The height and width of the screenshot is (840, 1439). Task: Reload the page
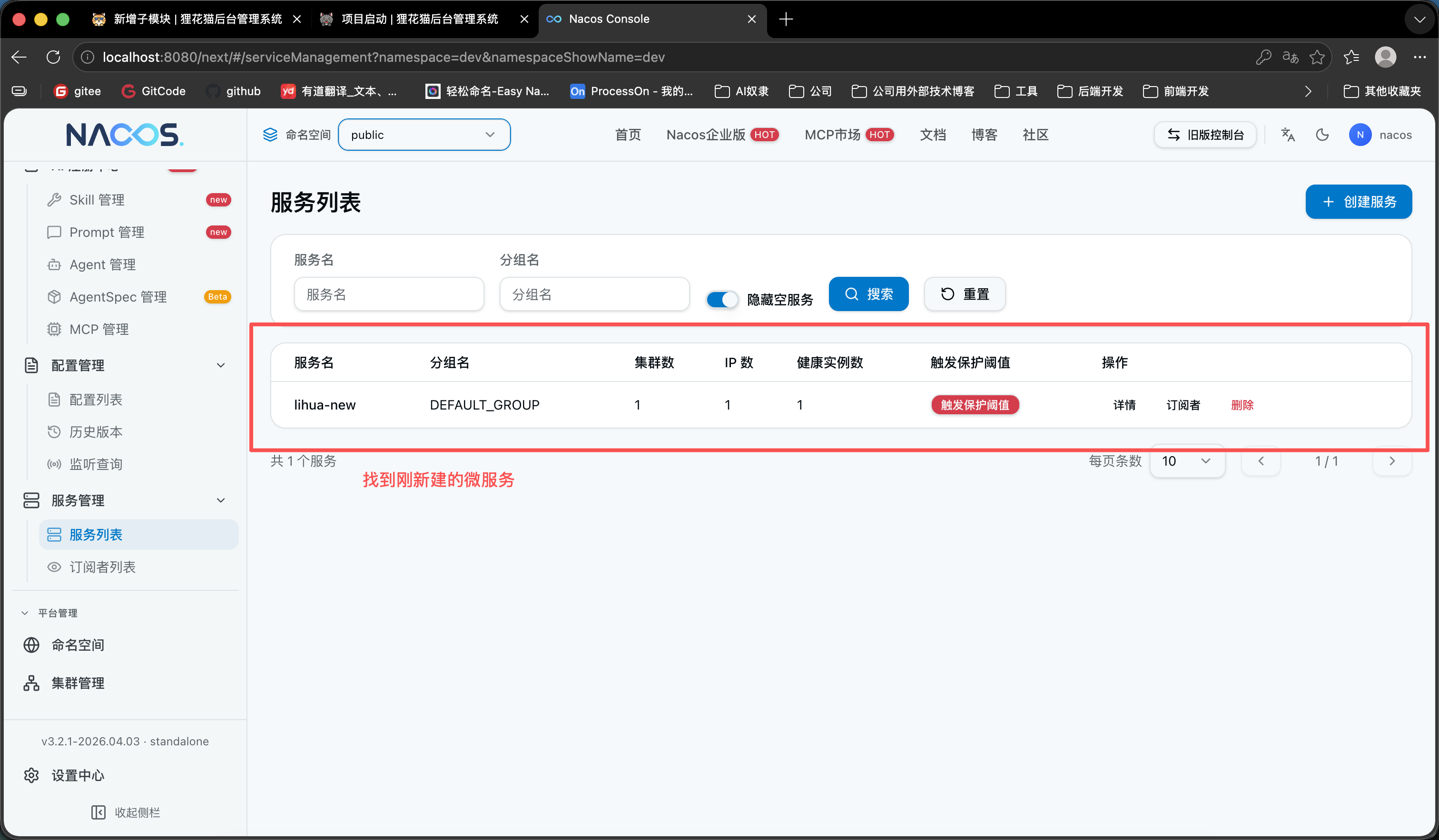tap(53, 57)
